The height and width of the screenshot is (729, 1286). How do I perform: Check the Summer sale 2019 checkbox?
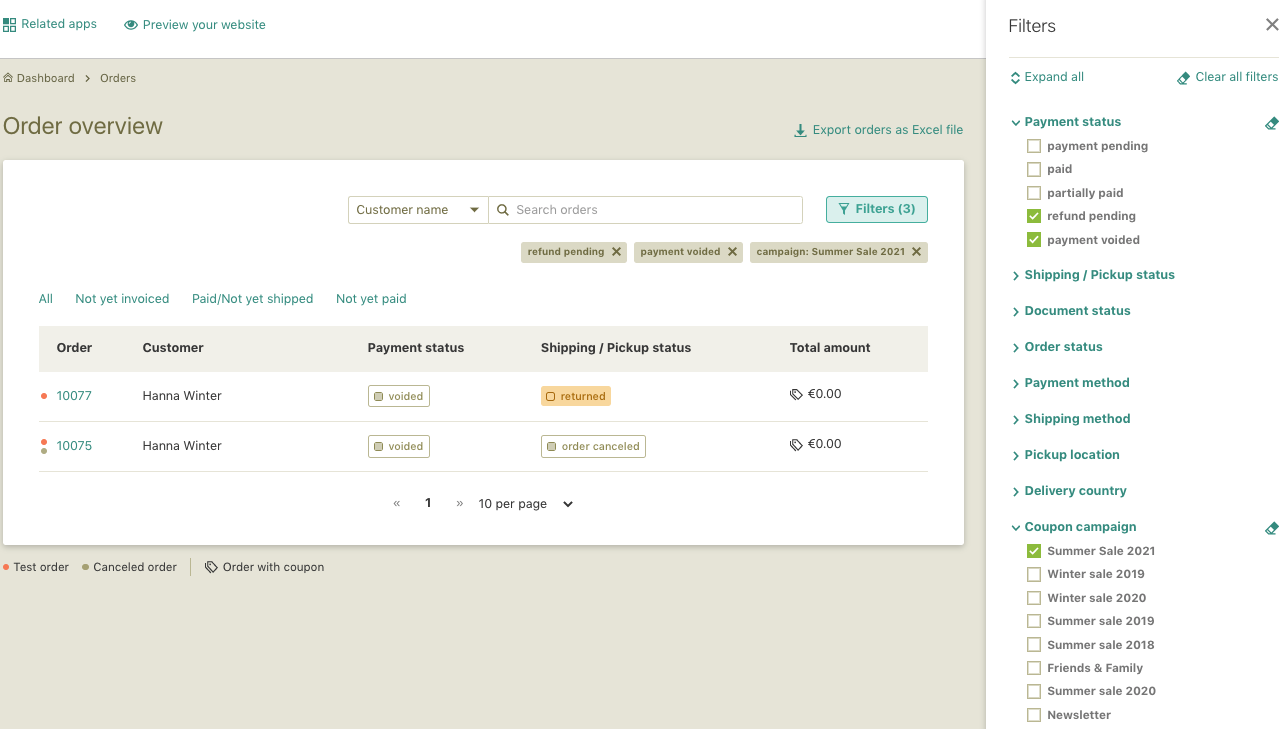click(x=1034, y=621)
